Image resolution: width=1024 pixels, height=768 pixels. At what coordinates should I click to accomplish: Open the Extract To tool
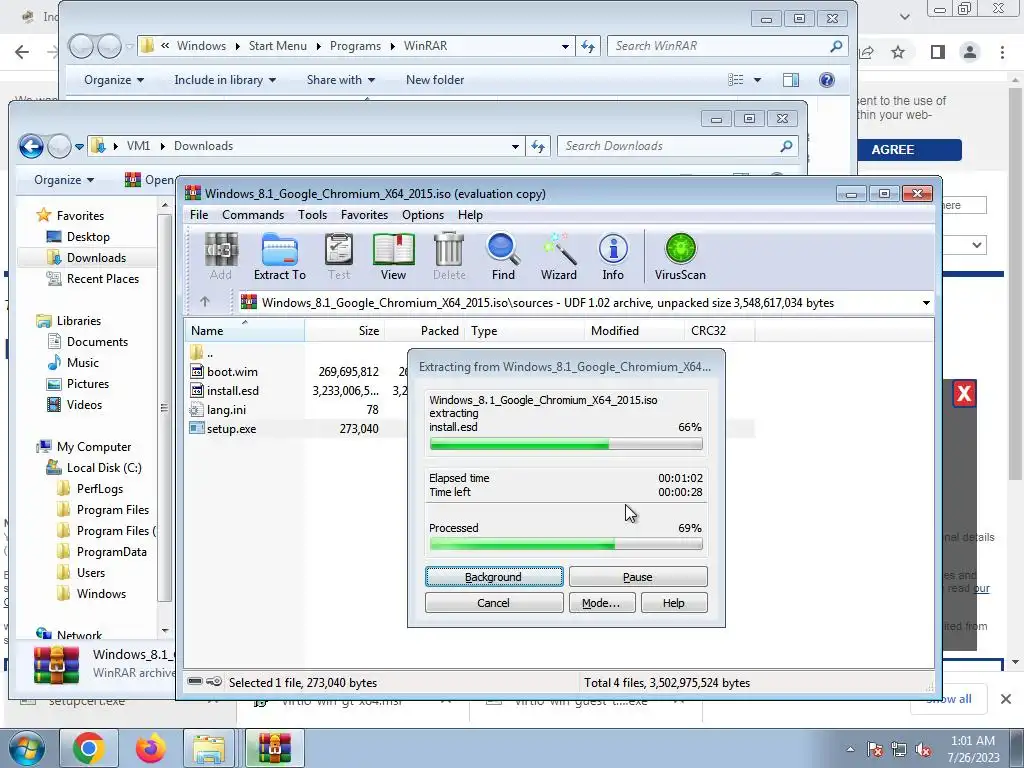[x=280, y=256]
